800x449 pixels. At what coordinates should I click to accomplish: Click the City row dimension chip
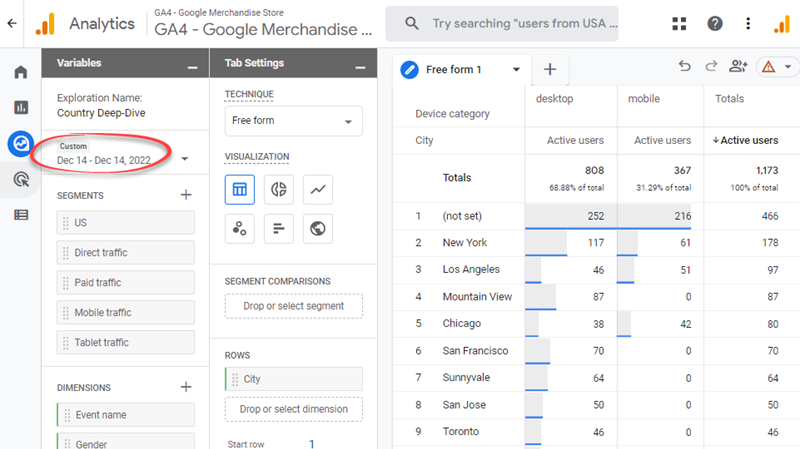294,379
